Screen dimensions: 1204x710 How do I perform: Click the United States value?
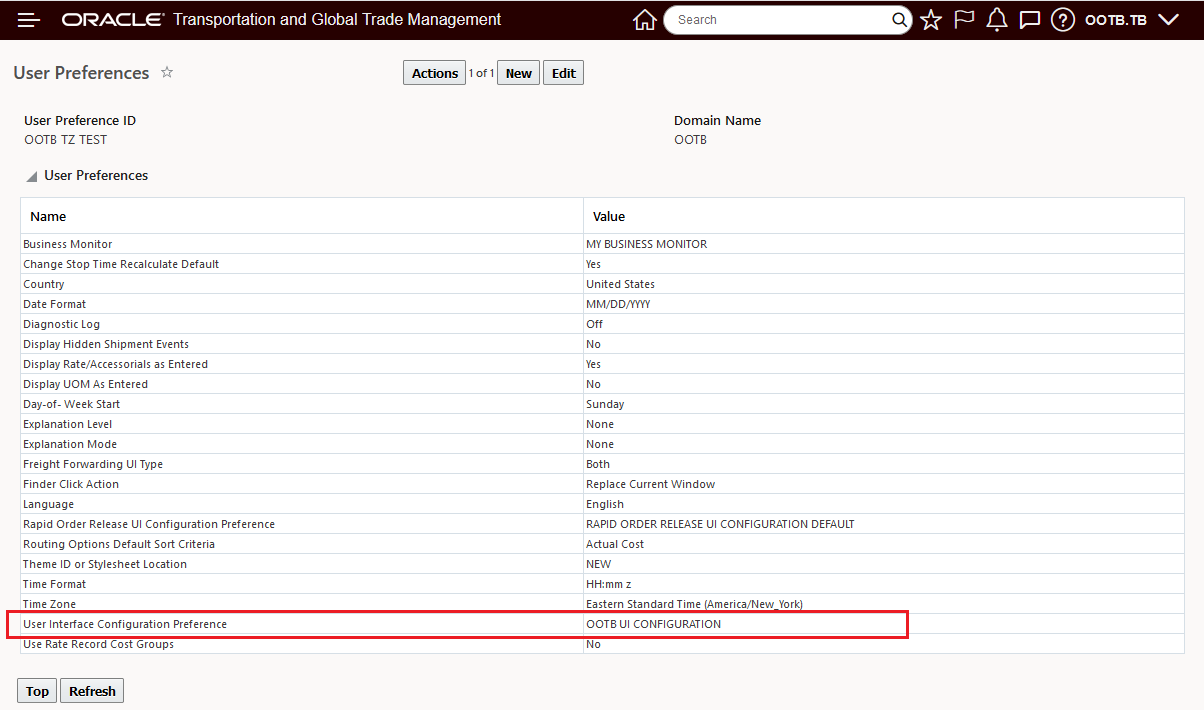click(x=621, y=284)
